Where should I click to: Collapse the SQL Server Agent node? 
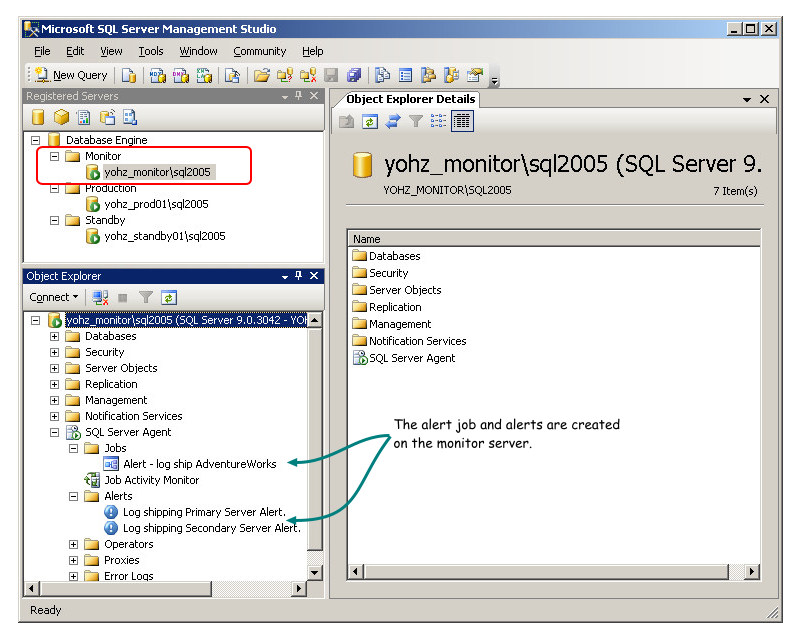54,433
